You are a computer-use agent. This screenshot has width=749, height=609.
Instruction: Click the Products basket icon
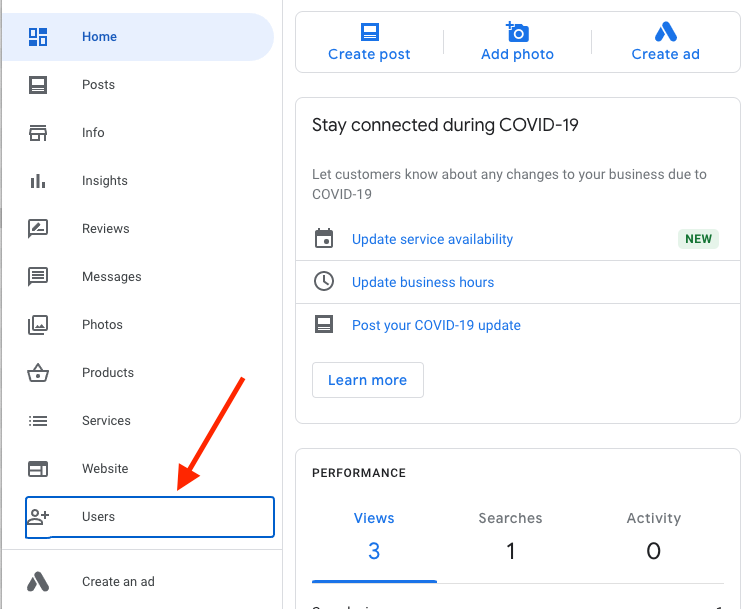[x=38, y=373]
